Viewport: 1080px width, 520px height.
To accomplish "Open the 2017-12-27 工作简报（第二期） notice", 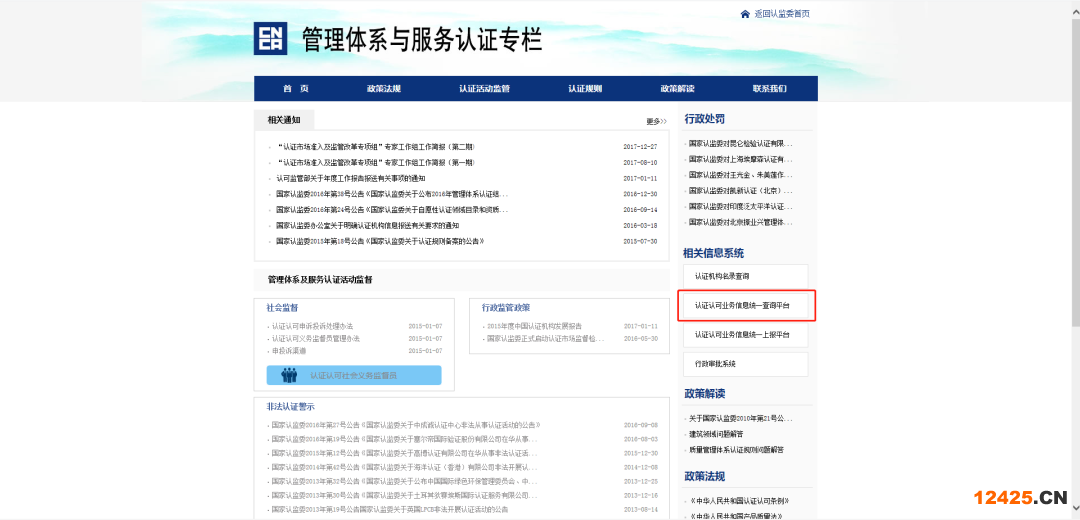I will [x=378, y=147].
